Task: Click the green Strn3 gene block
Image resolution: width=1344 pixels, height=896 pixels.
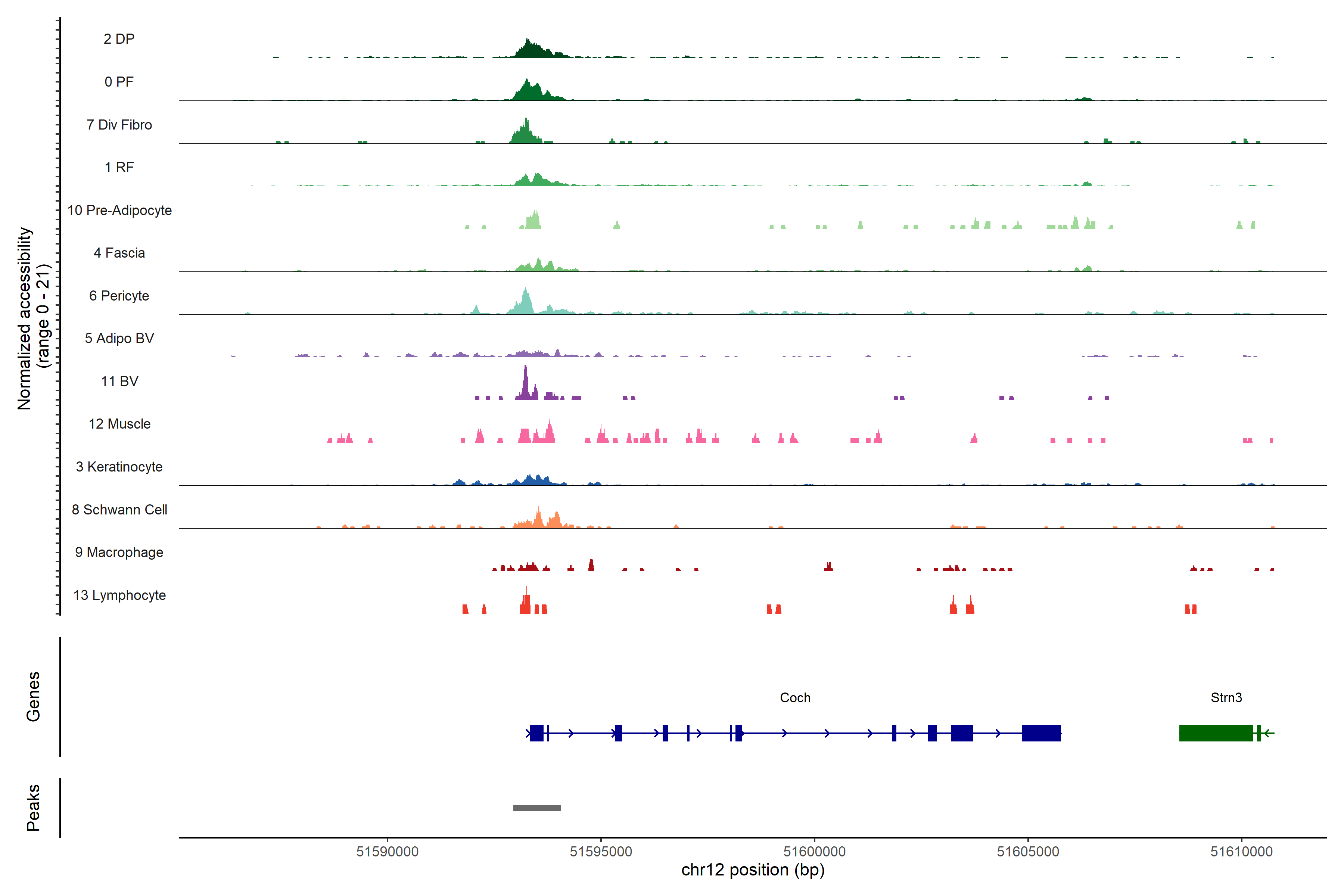Action: (1216, 733)
